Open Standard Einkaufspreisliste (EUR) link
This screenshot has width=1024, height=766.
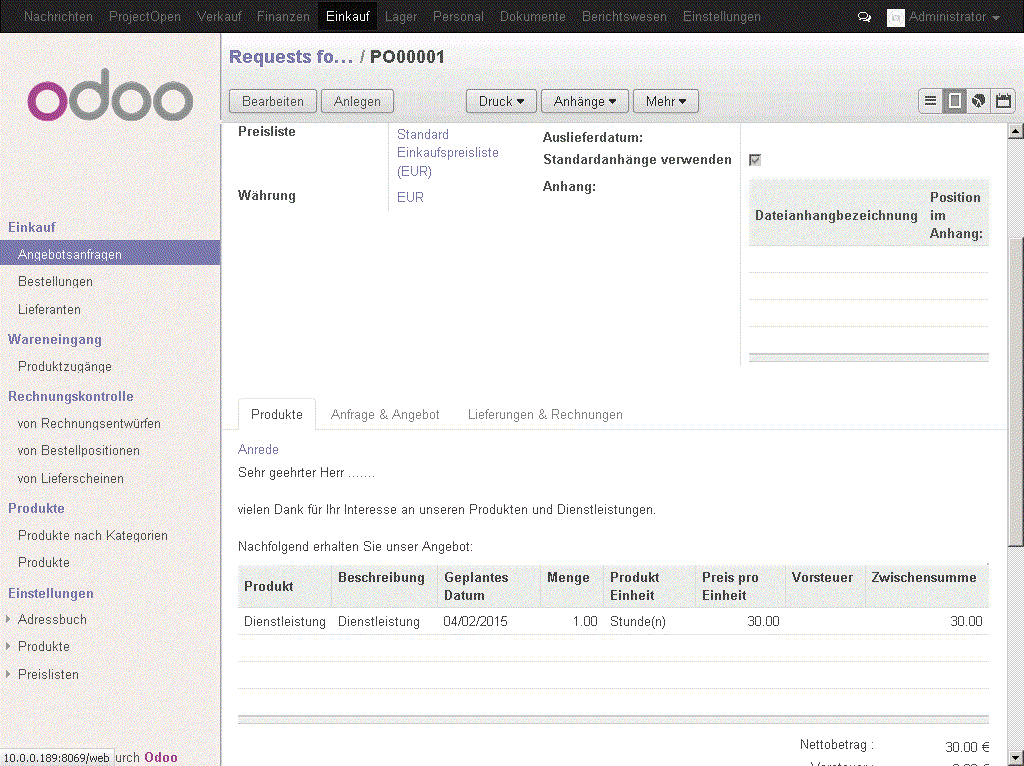[x=447, y=153]
